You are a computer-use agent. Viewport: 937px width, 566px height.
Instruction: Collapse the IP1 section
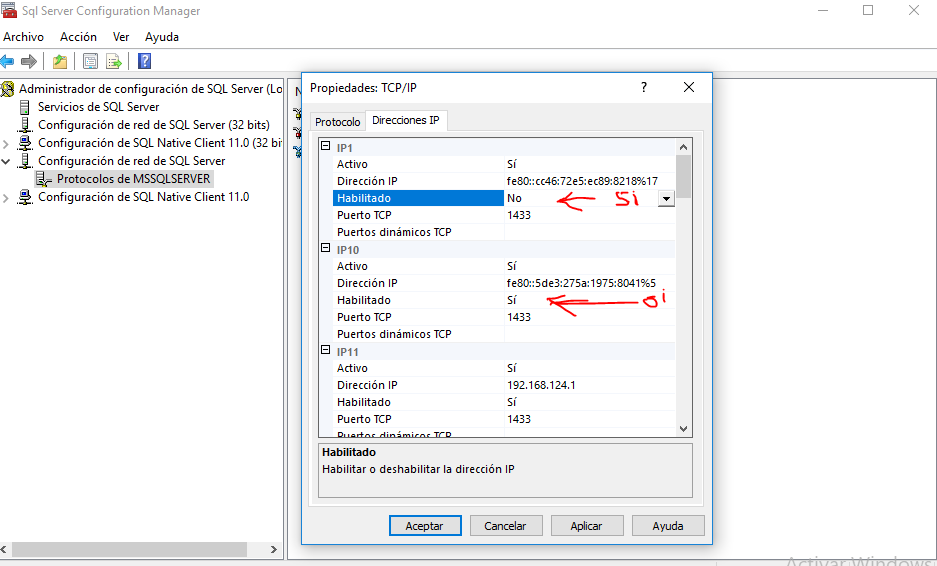(x=325, y=147)
